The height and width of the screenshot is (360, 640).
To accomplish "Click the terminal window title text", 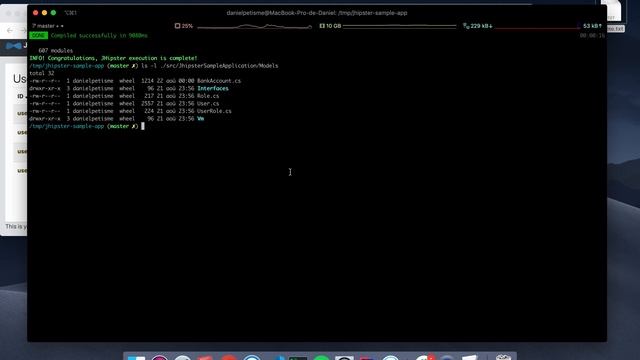I will [x=317, y=13].
